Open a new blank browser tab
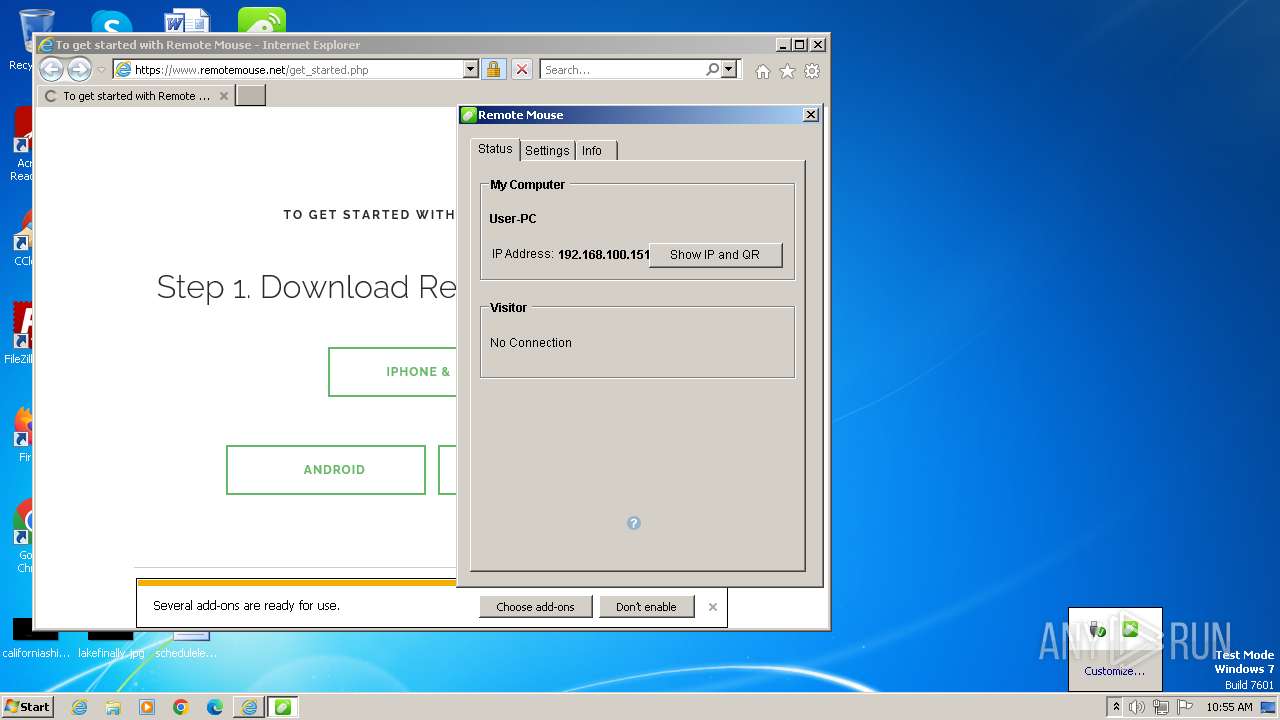 [x=250, y=96]
